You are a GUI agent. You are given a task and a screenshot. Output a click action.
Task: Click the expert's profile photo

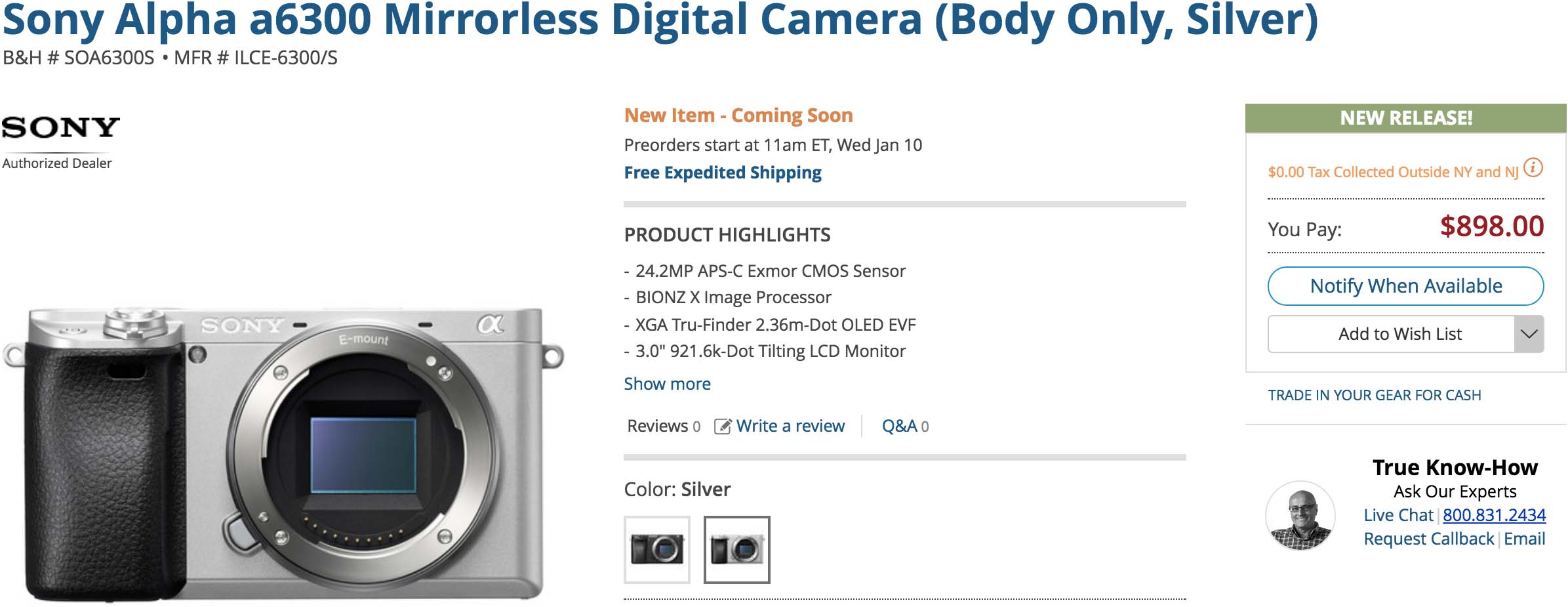pyautogui.click(x=1300, y=516)
